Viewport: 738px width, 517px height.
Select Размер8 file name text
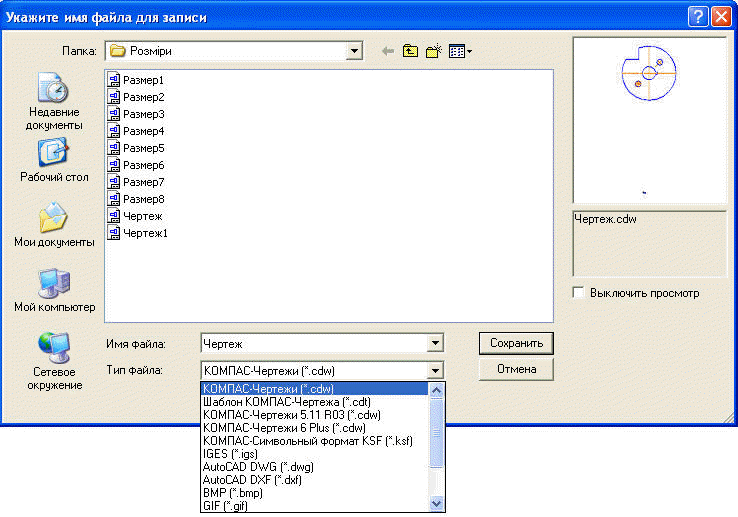pos(144,199)
